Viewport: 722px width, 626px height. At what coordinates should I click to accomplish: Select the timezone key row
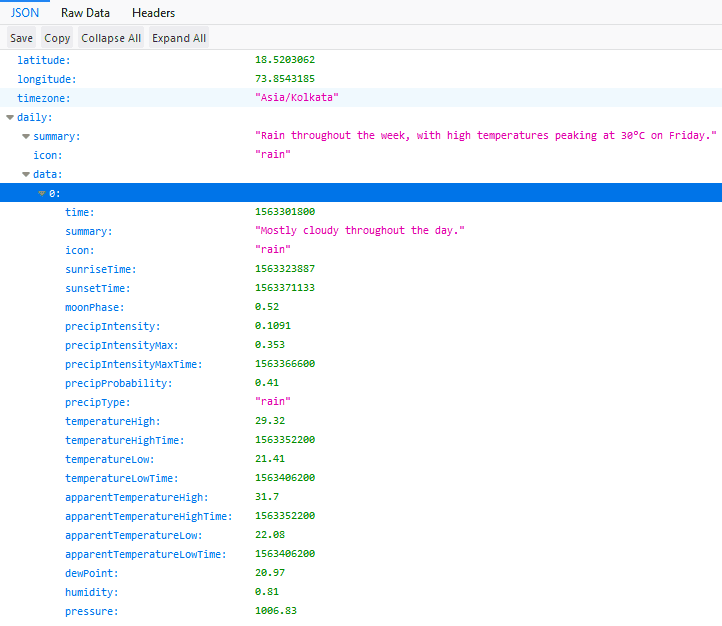[43, 98]
